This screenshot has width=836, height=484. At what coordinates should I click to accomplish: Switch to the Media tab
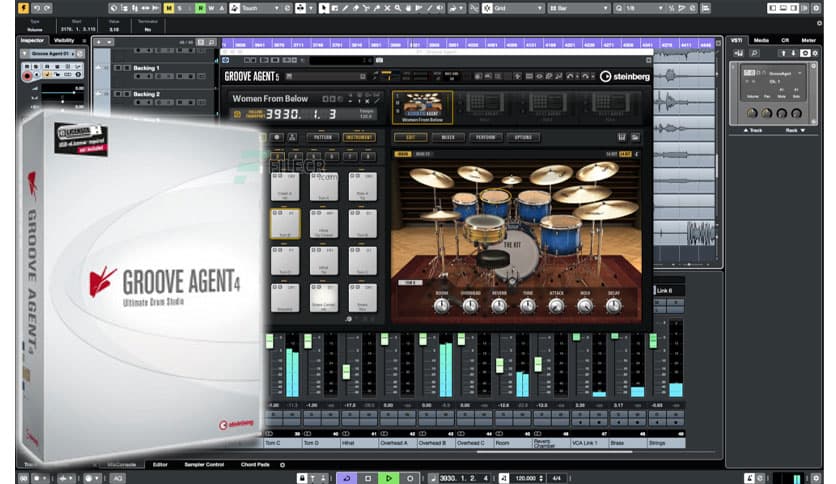point(761,40)
